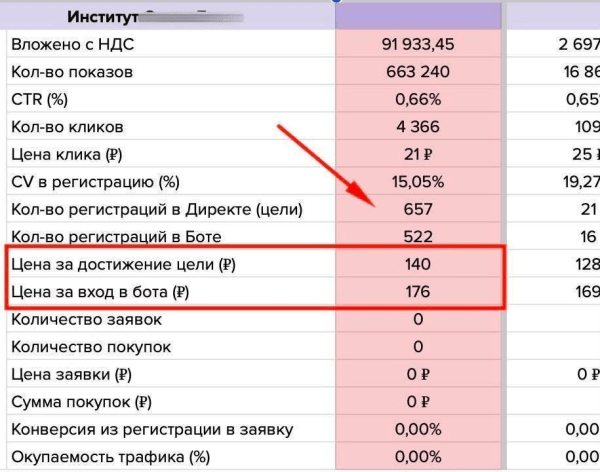Select the Сумма покупок (₽) label cell
The width and height of the screenshot is (600, 472).
(80, 403)
